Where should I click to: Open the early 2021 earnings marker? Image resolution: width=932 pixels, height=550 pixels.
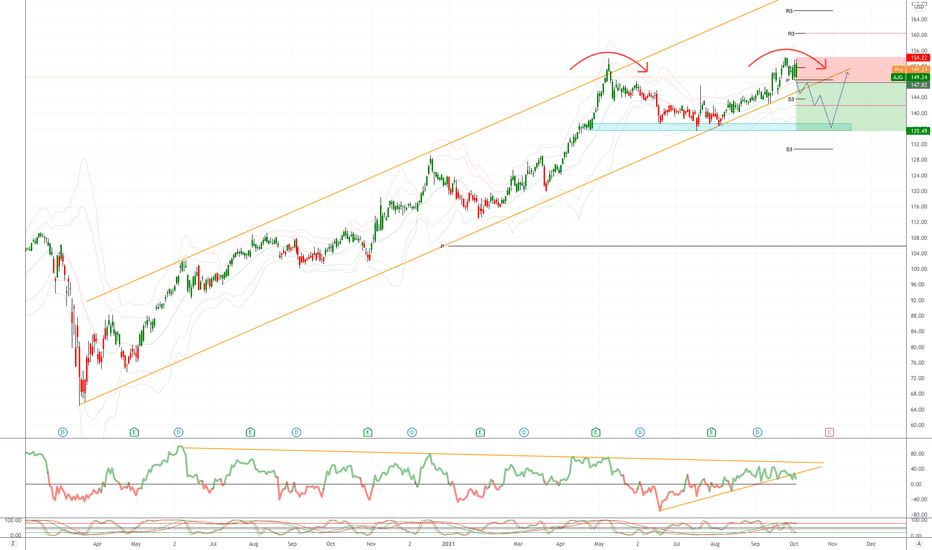pos(480,432)
